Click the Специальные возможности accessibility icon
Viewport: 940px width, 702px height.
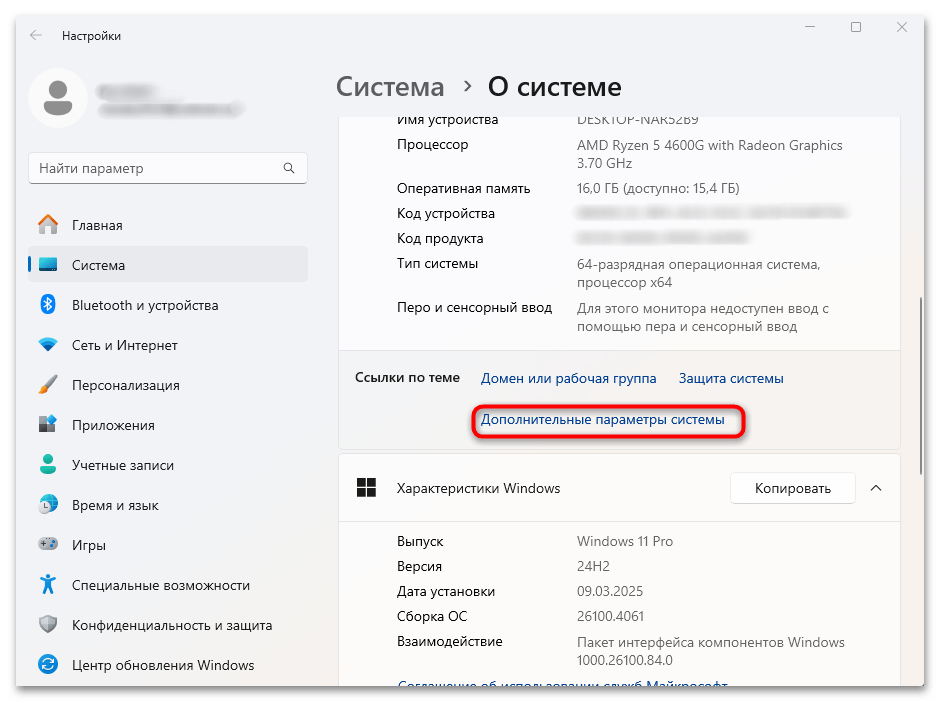[x=47, y=585]
